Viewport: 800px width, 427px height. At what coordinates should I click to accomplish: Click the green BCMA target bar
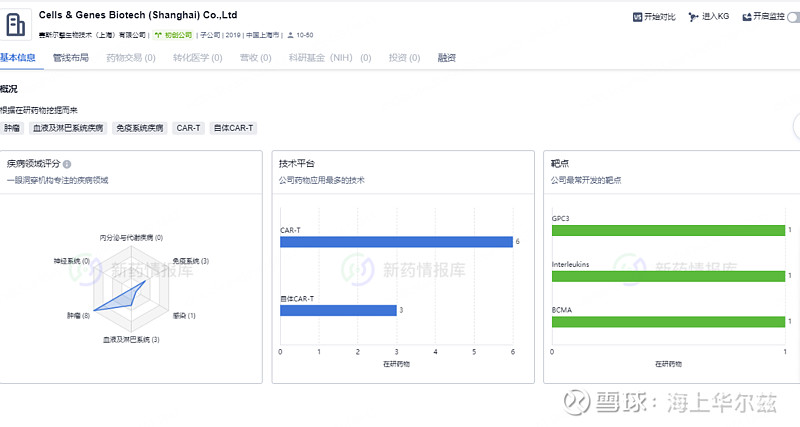(x=668, y=322)
